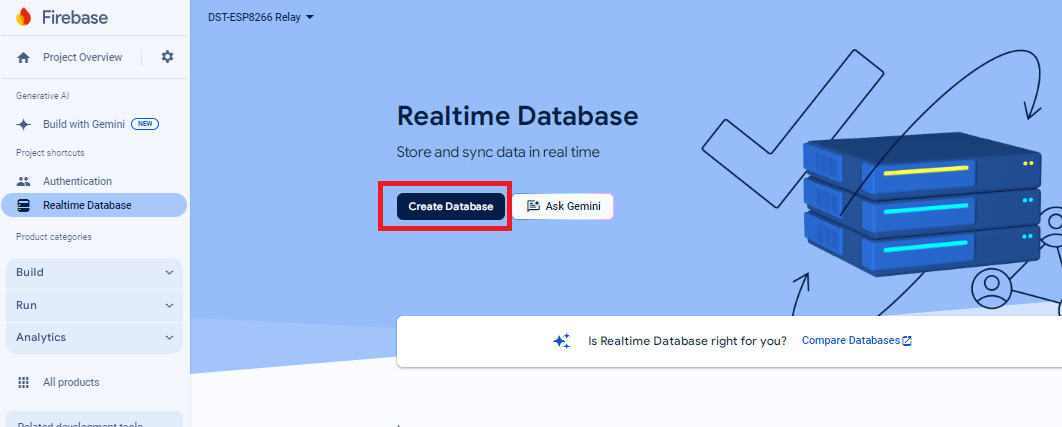This screenshot has width=1062, height=427.
Task: Open the DST-ESP8266 Relay project dropdown
Action: pos(261,17)
